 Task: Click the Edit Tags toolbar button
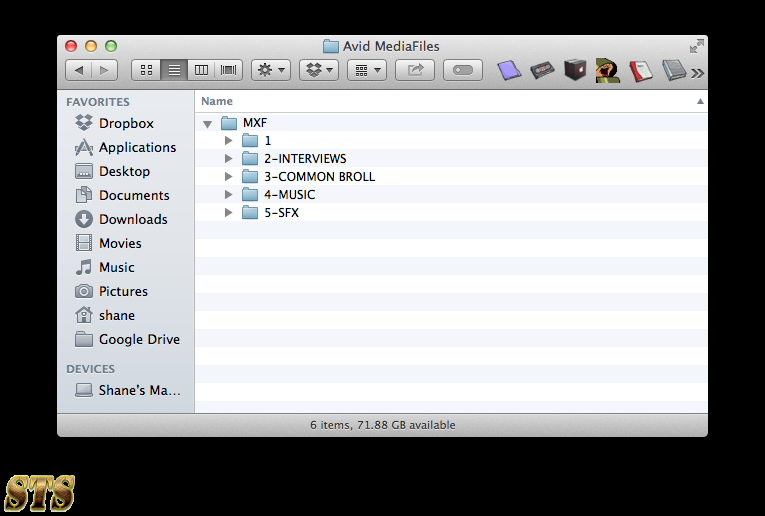click(463, 70)
